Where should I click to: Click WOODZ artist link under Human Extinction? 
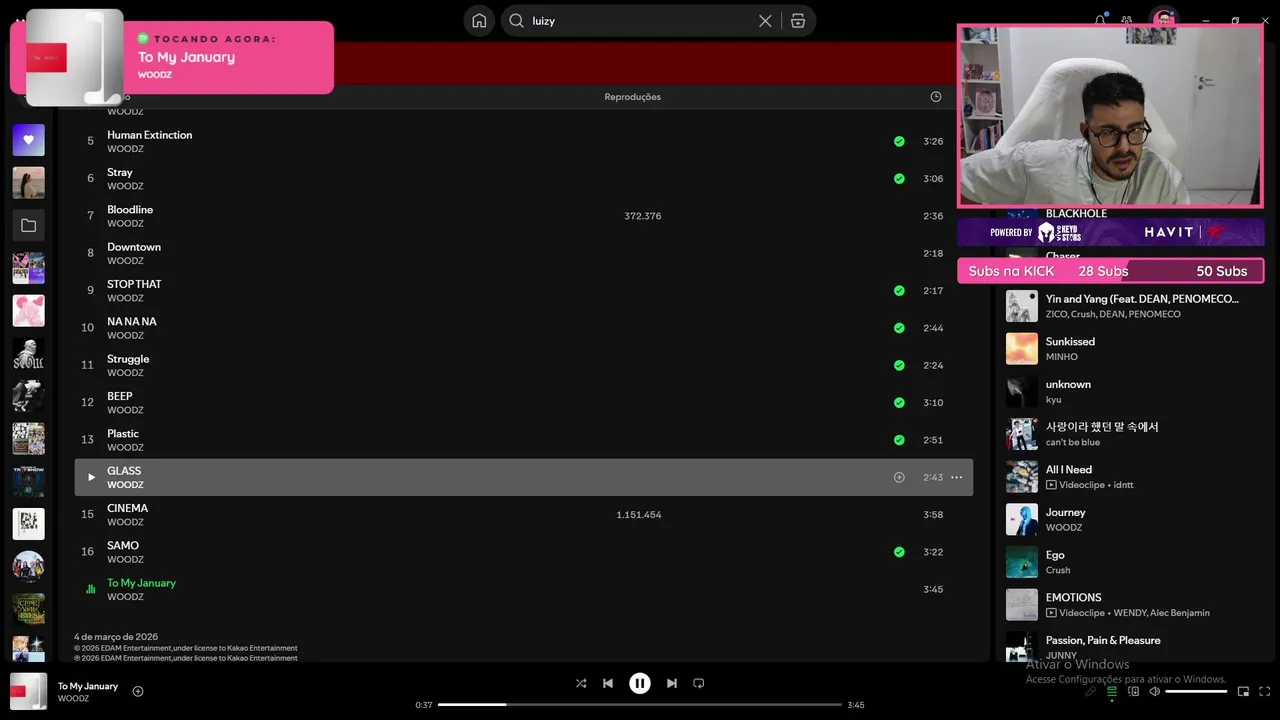(x=125, y=149)
